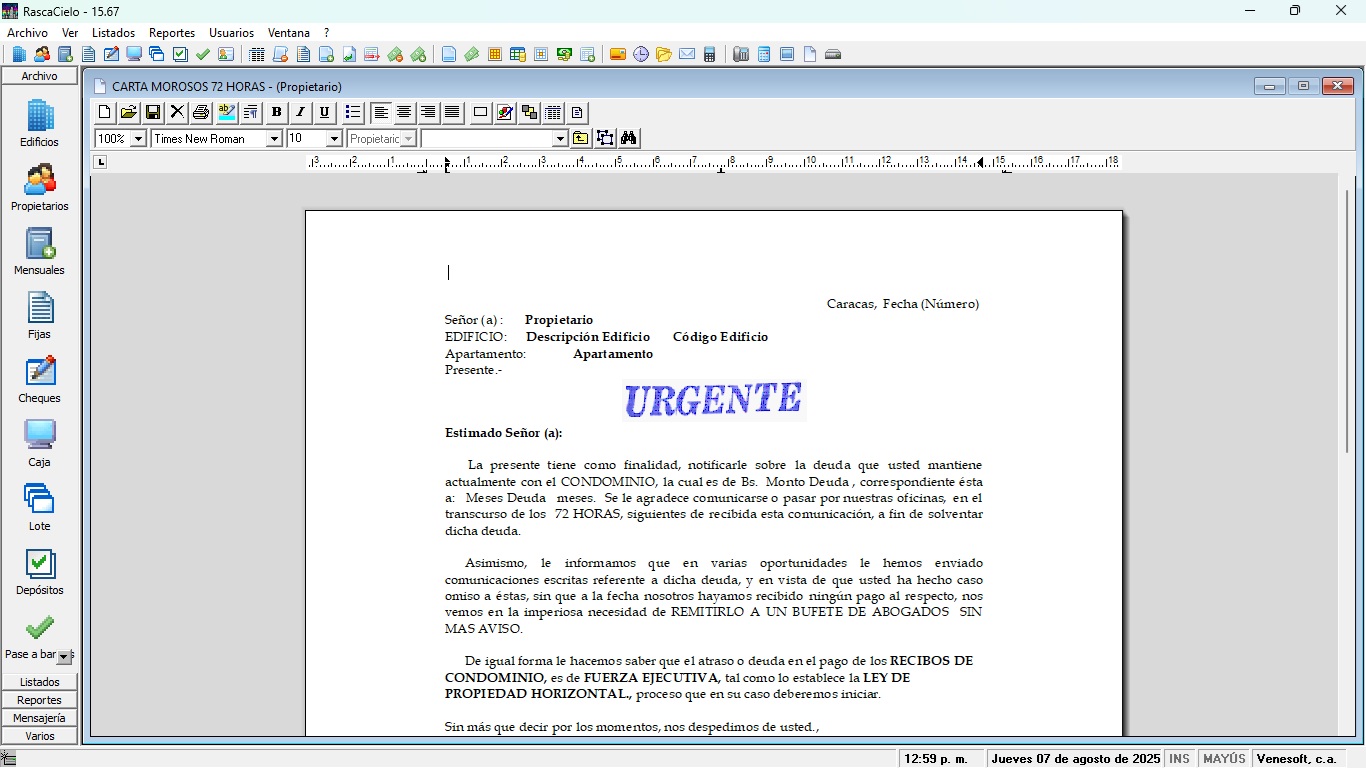Click the overlapping objects icon in editor toolbar

click(529, 112)
